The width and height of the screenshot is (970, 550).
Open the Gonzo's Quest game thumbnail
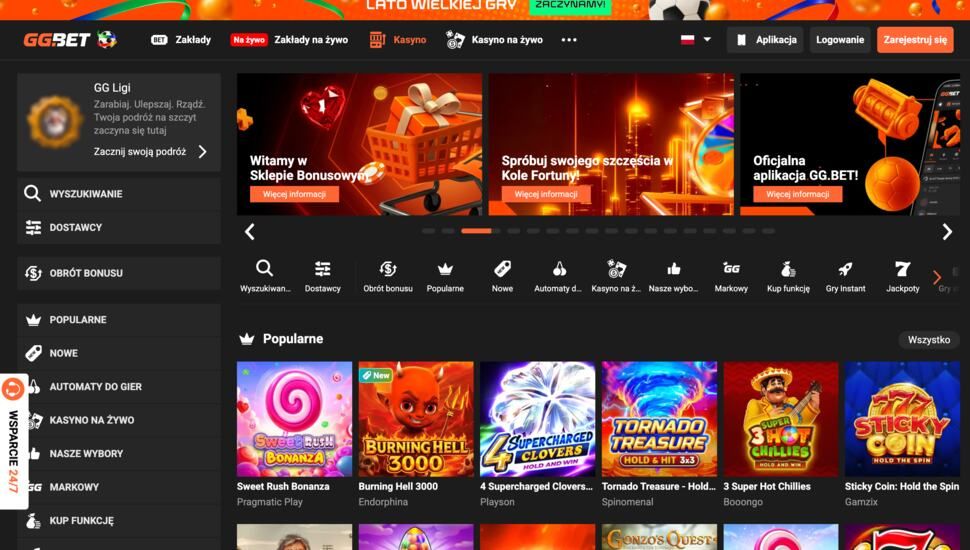coord(659,537)
